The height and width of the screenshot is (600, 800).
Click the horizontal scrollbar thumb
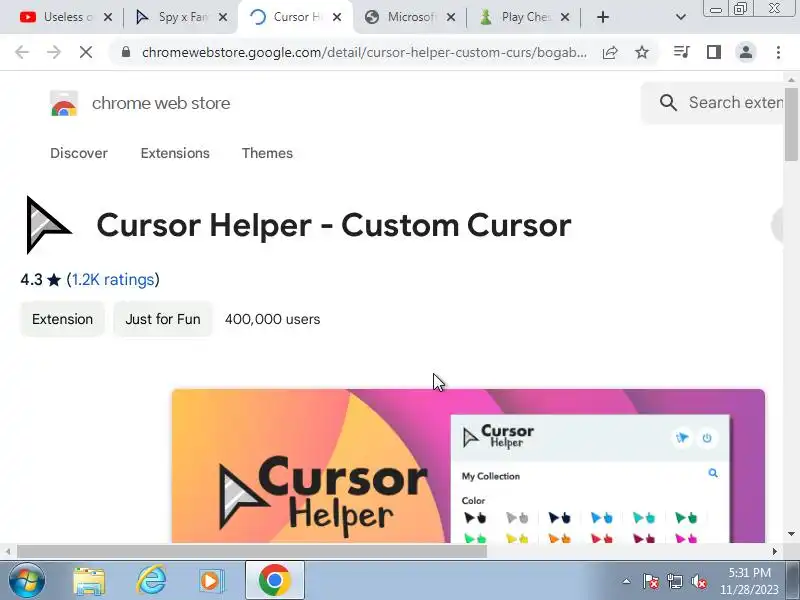coord(252,552)
